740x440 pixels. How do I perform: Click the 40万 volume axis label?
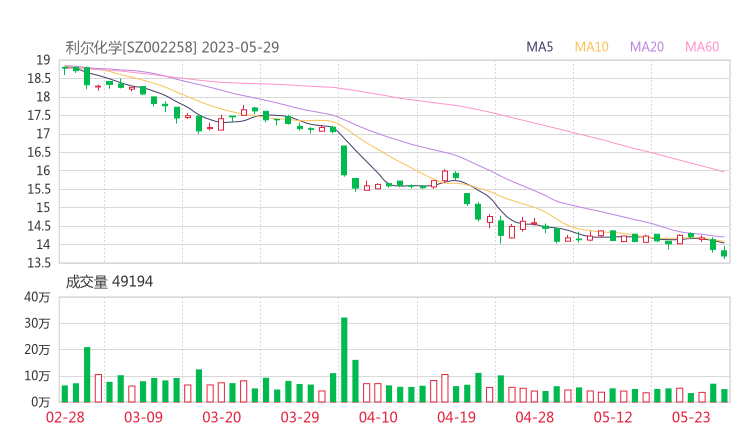click(x=37, y=297)
